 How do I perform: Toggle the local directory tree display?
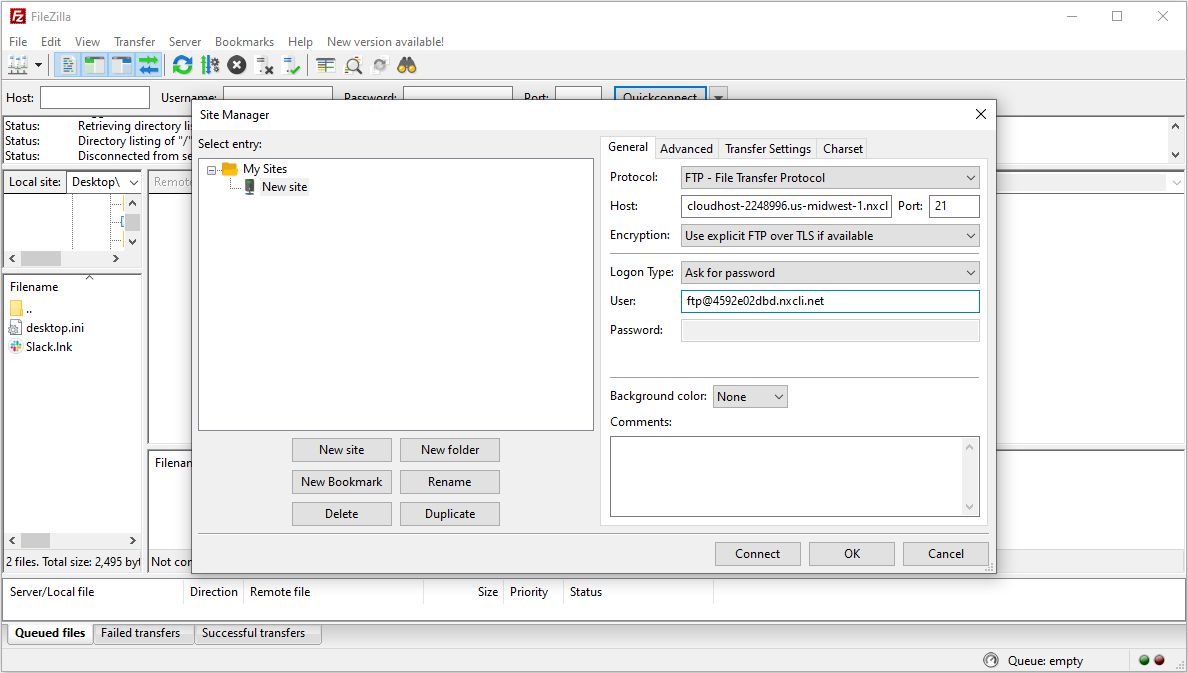click(94, 65)
